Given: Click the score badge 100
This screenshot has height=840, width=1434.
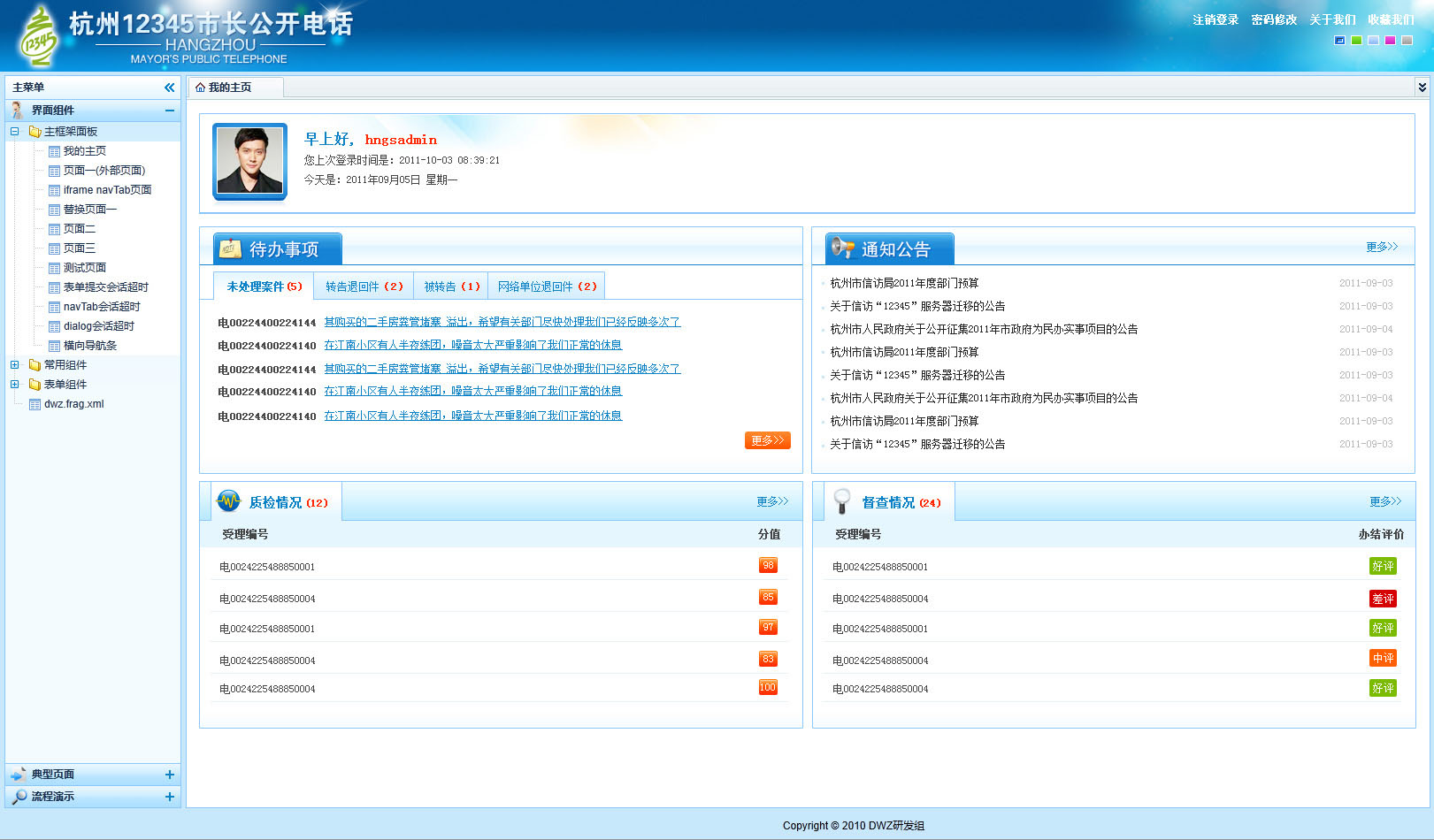Looking at the screenshot, I should [x=768, y=688].
